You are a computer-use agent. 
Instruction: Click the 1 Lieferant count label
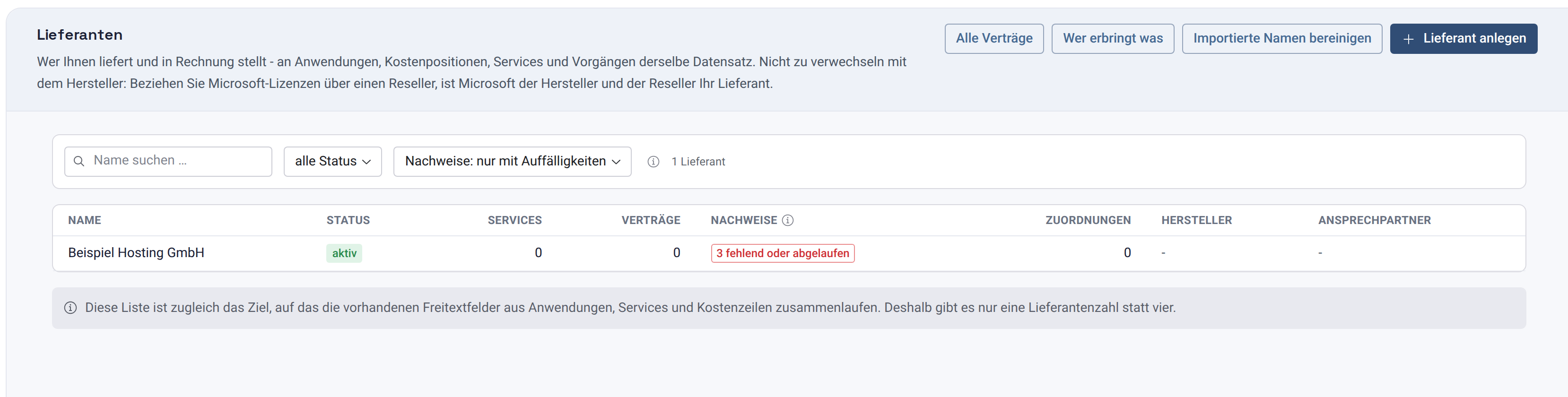[698, 162]
